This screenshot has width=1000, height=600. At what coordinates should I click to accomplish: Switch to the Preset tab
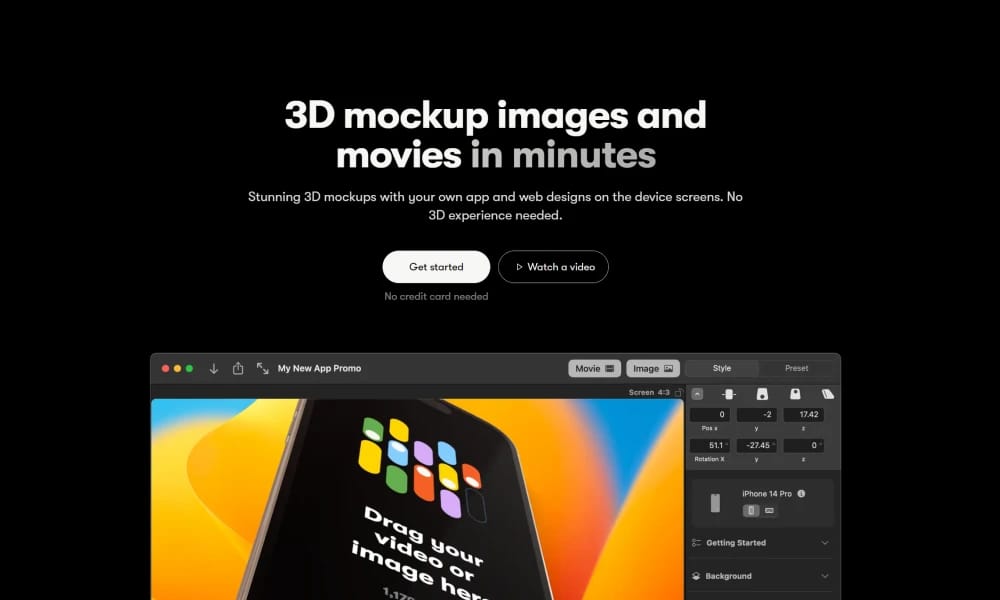(x=797, y=369)
